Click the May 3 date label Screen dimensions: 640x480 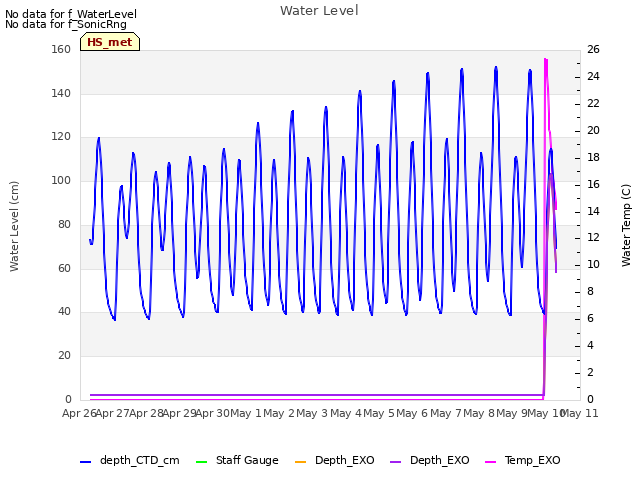pos(312,413)
